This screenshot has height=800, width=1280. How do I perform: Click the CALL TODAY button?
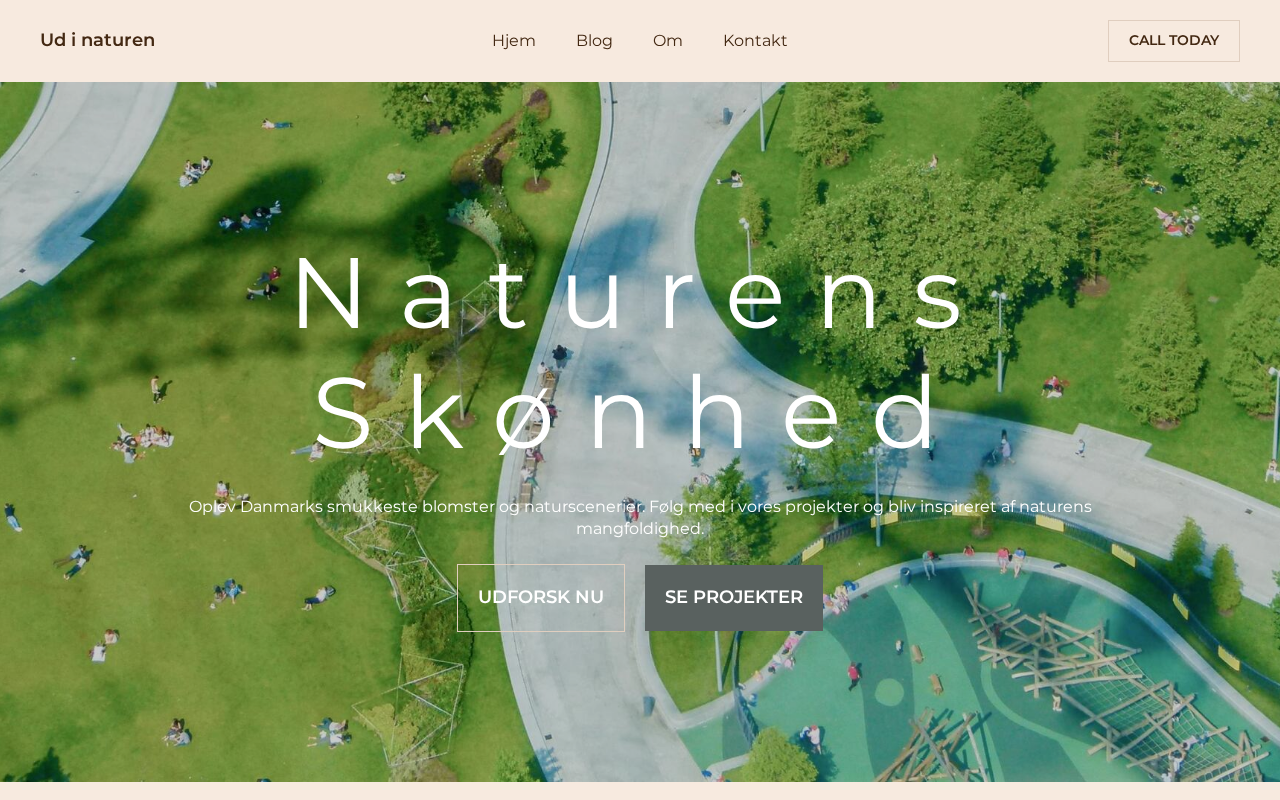tap(1174, 41)
